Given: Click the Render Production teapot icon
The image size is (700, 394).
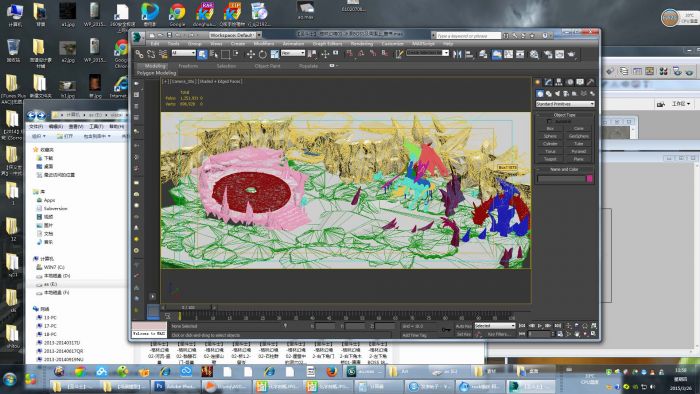Looking at the screenshot, I should 571,54.
